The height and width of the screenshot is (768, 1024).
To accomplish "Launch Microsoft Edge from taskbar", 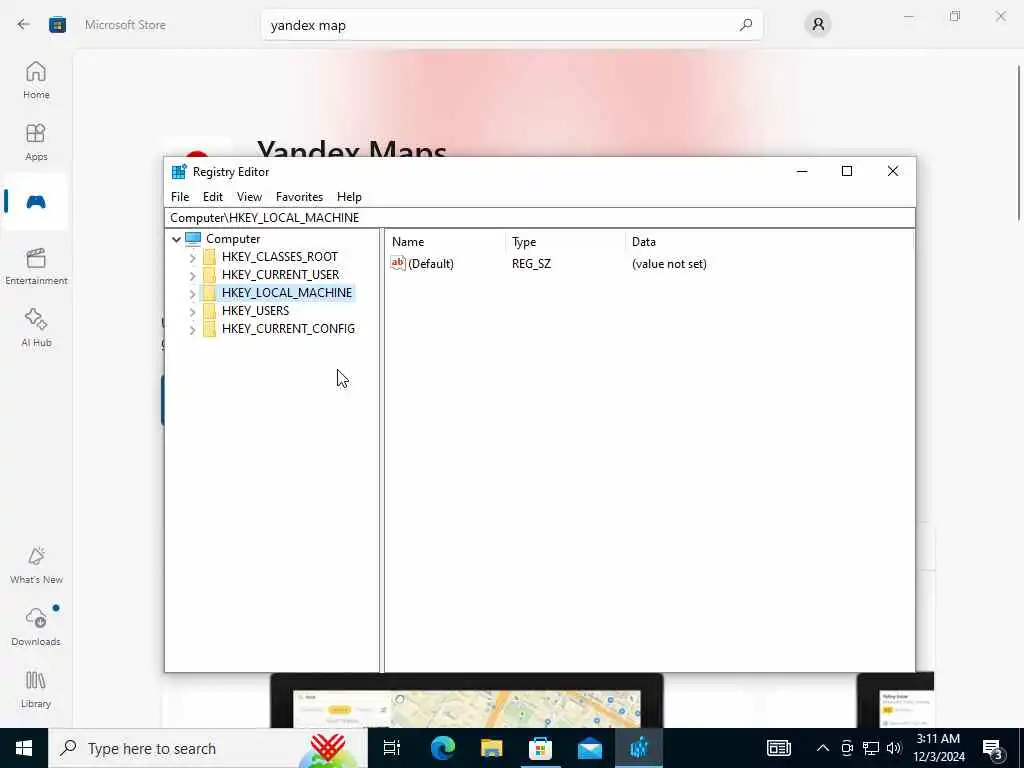I will point(442,748).
